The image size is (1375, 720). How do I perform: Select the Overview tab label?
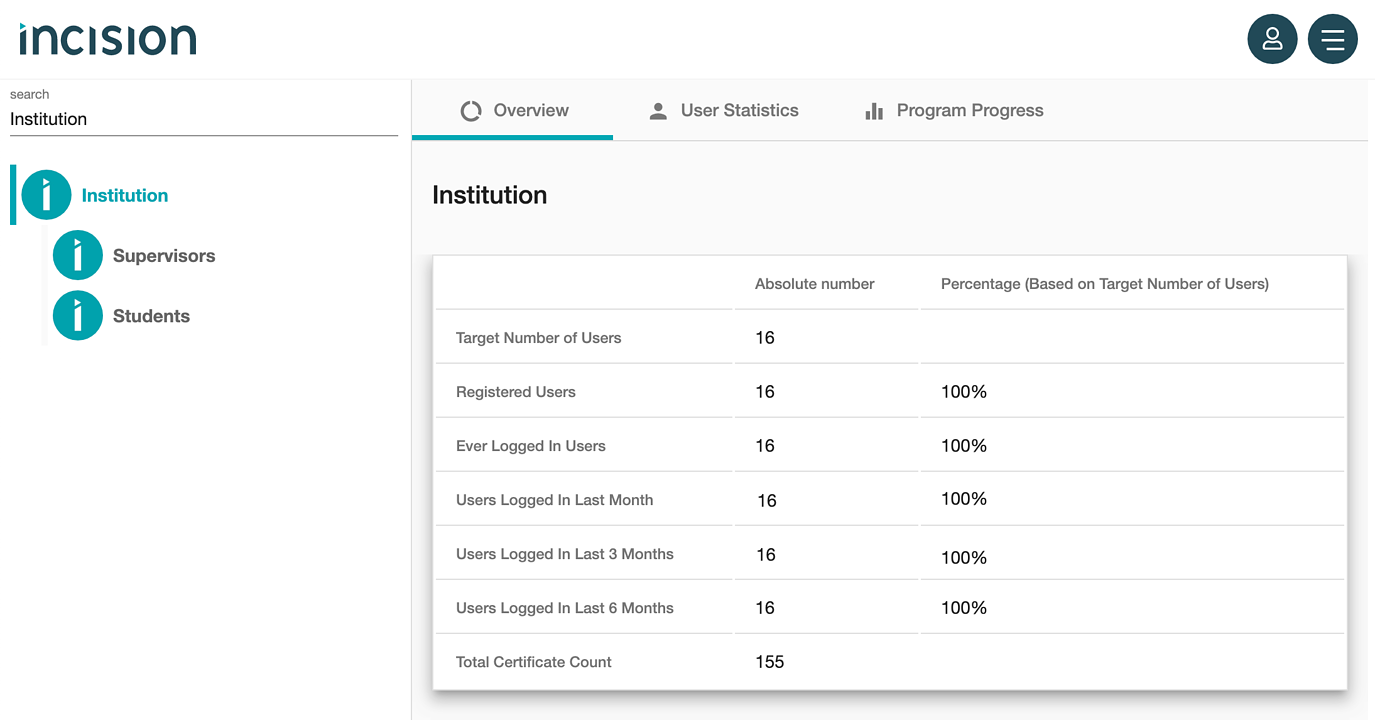pyautogui.click(x=531, y=111)
